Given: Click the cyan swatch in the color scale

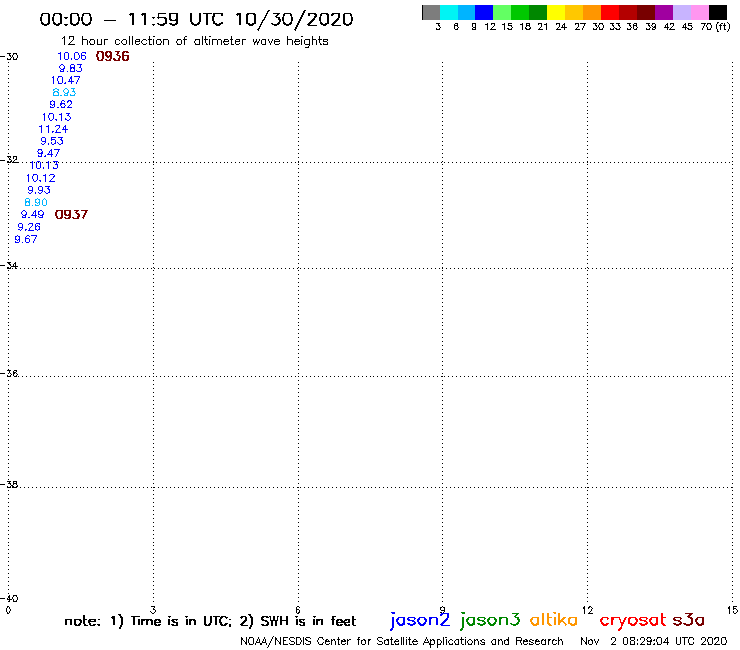Looking at the screenshot, I should 449,12.
